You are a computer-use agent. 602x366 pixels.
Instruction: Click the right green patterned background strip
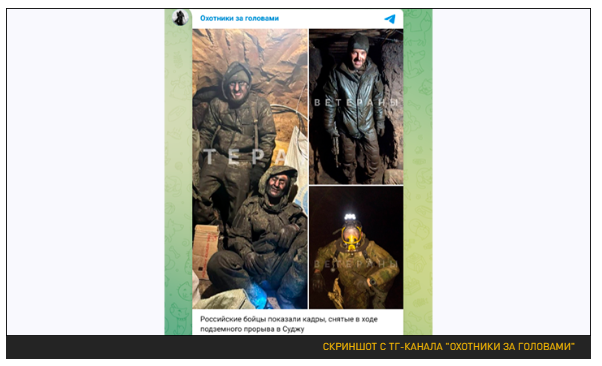point(418,172)
